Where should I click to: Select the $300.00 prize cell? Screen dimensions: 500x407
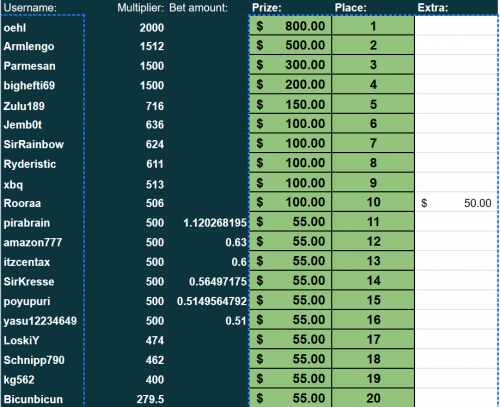pyautogui.click(x=290, y=65)
